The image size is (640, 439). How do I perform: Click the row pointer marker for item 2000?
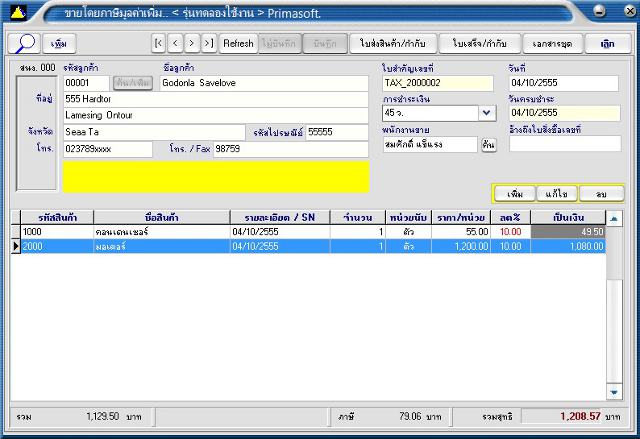pyautogui.click(x=15, y=246)
